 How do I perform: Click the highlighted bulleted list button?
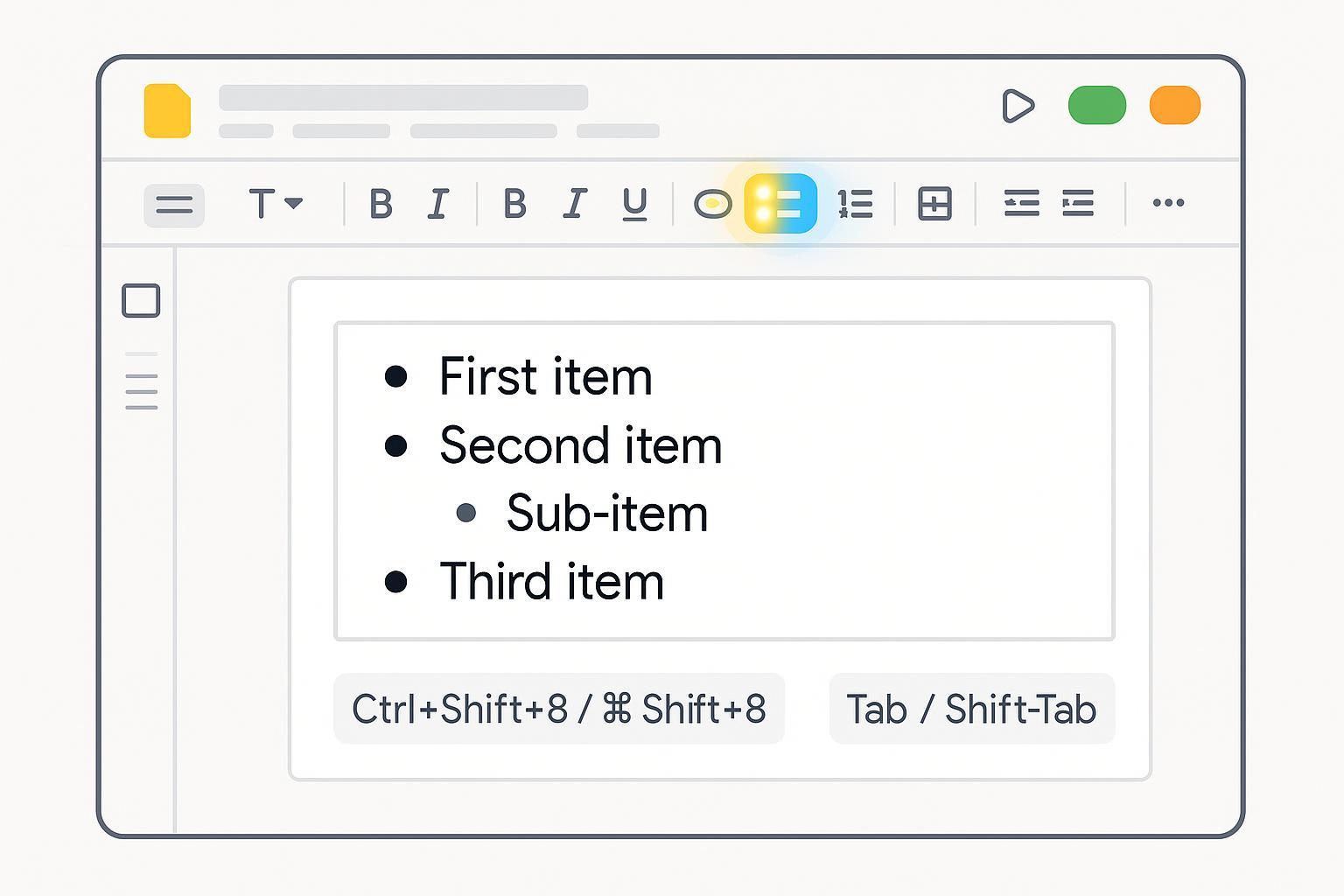coord(780,203)
